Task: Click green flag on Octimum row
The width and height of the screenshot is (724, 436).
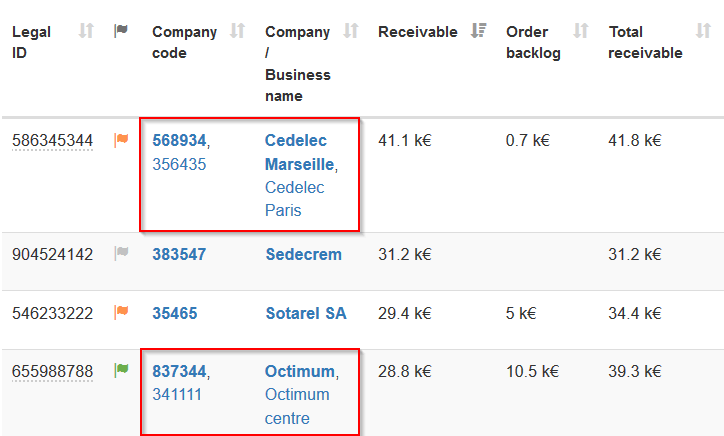Action: (121, 371)
